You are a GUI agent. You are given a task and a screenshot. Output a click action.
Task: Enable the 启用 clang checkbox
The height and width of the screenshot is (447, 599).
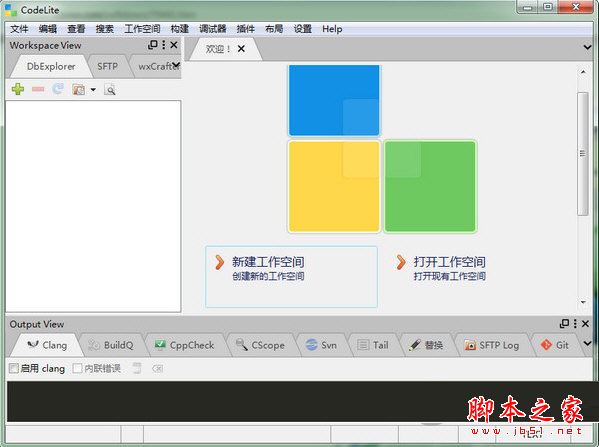coord(14,368)
